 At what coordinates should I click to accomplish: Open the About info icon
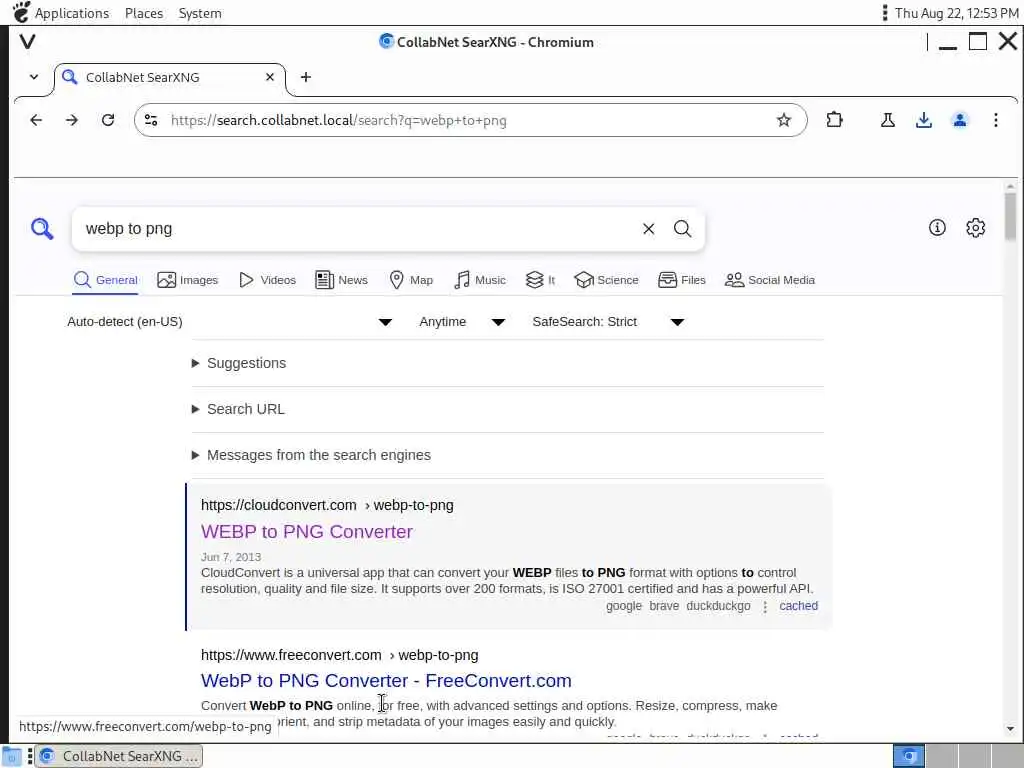(937, 227)
